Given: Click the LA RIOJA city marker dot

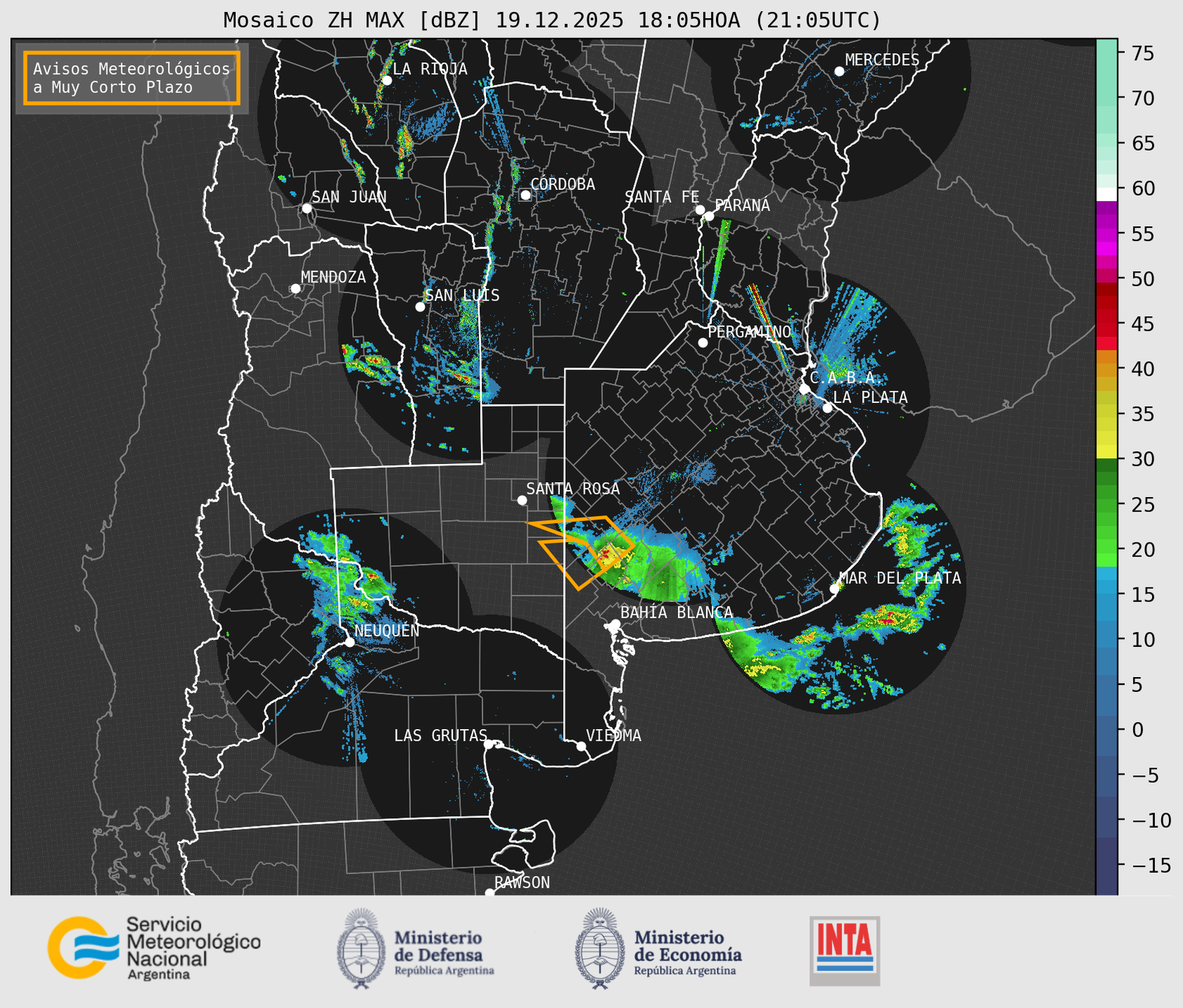Looking at the screenshot, I should click(386, 80).
